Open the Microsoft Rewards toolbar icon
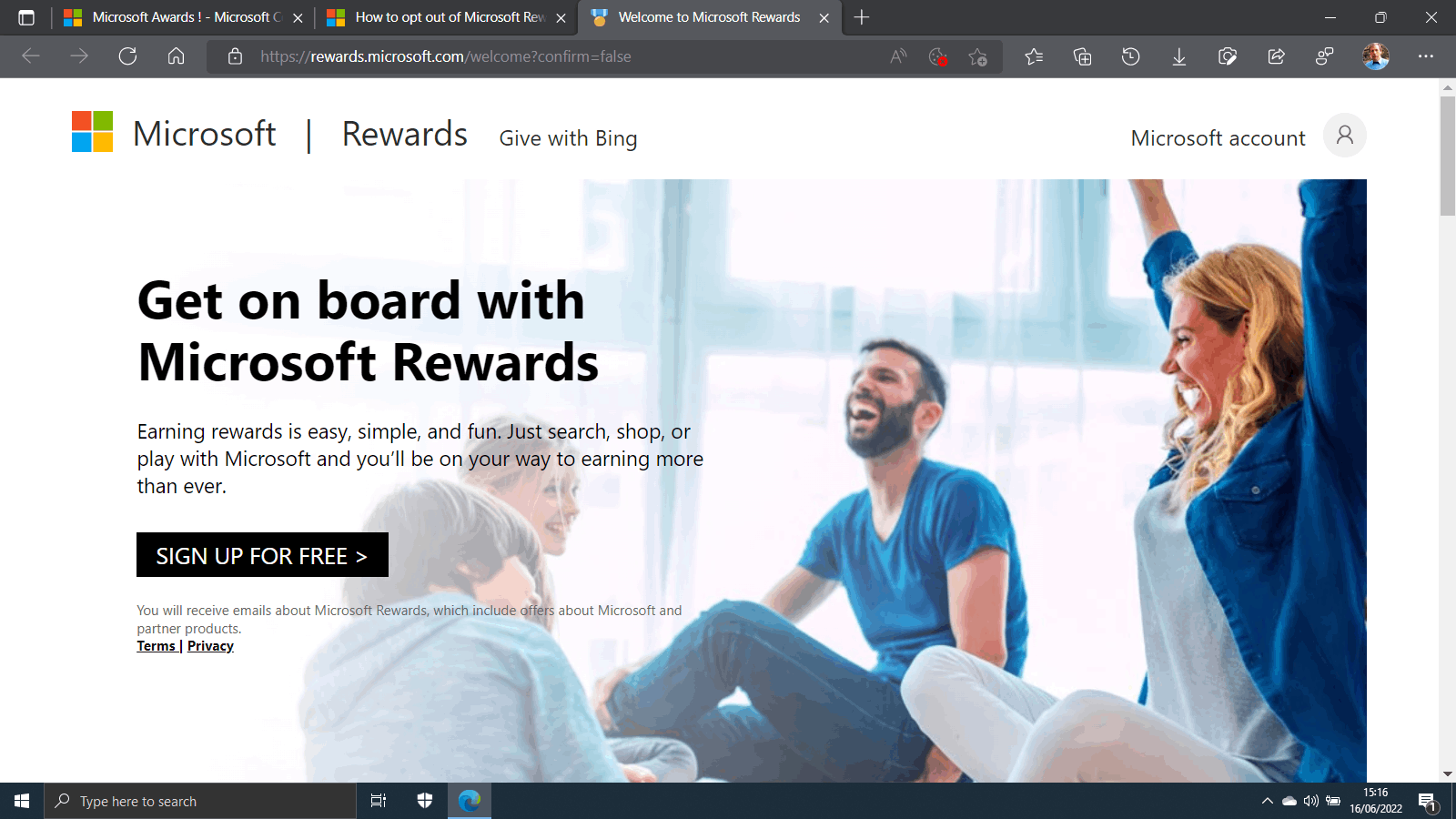The width and height of the screenshot is (1456, 819). tap(1325, 56)
